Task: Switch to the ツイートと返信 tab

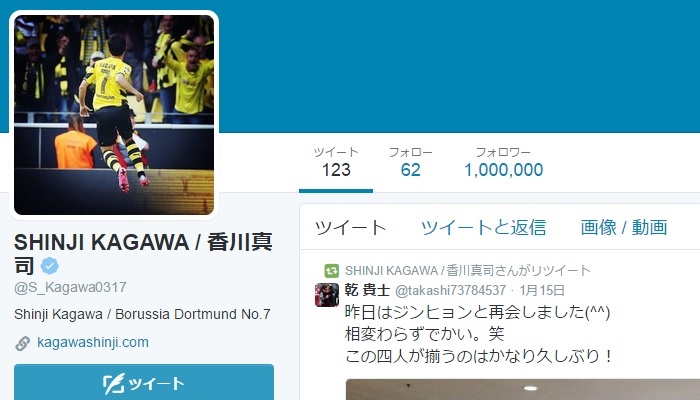Action: [x=483, y=228]
